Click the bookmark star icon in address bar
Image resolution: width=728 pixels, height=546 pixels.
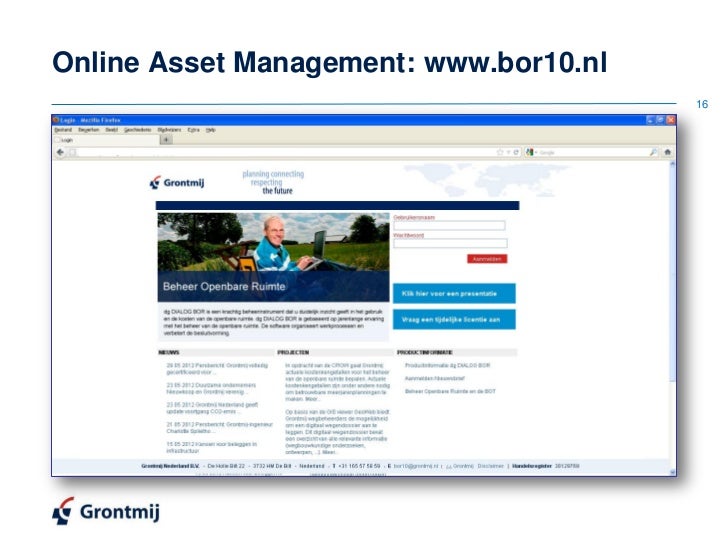[x=500, y=152]
